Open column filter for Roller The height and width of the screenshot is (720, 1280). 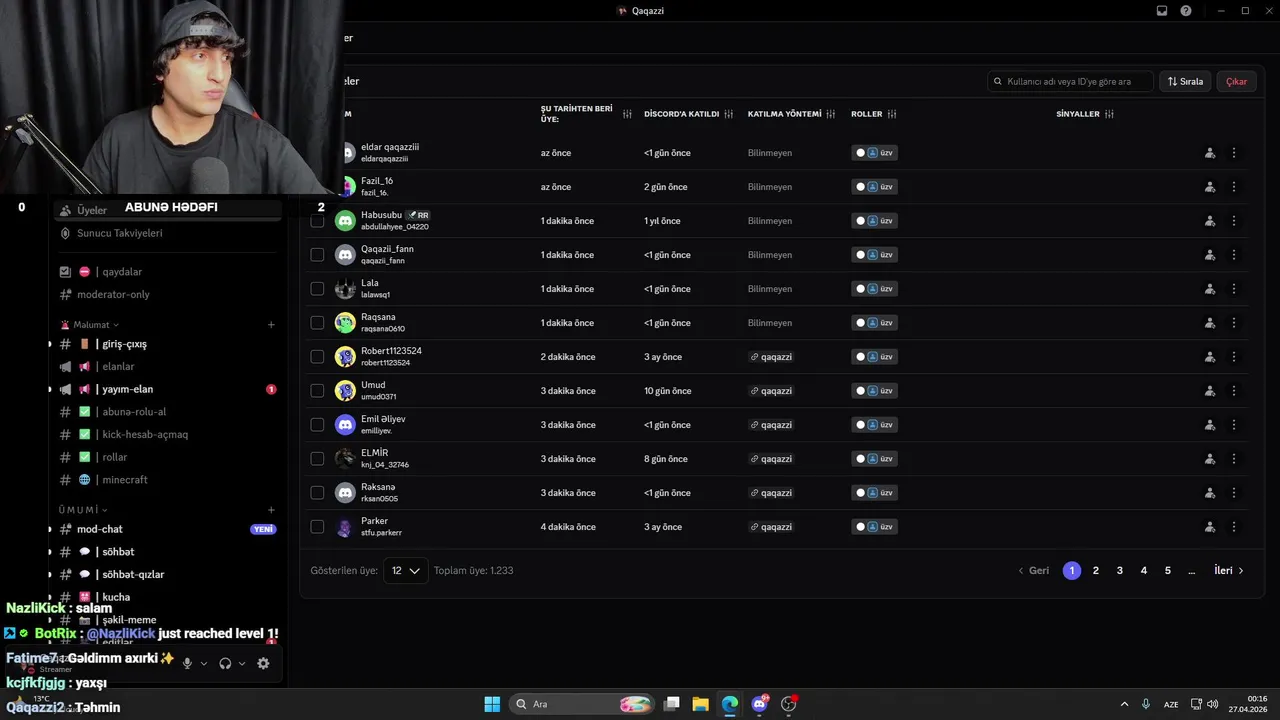[x=892, y=114]
